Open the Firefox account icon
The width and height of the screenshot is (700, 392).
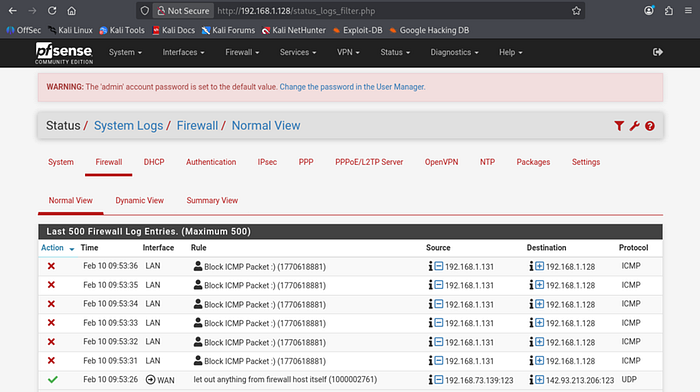pyautogui.click(x=649, y=11)
